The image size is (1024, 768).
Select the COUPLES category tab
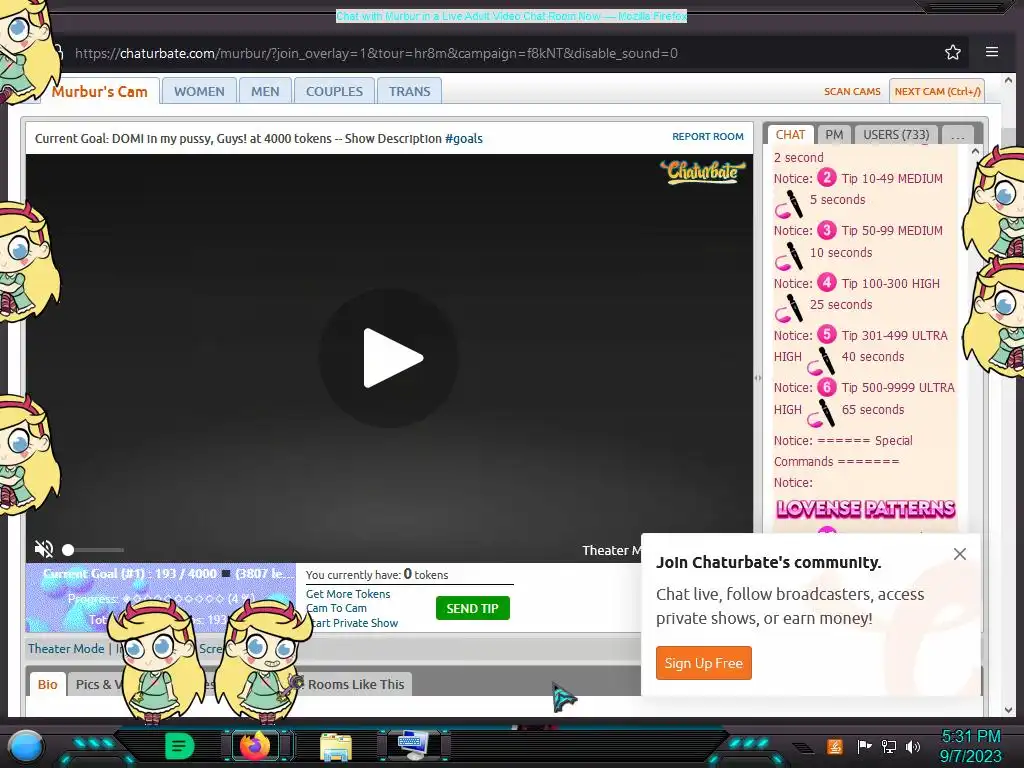click(x=334, y=91)
